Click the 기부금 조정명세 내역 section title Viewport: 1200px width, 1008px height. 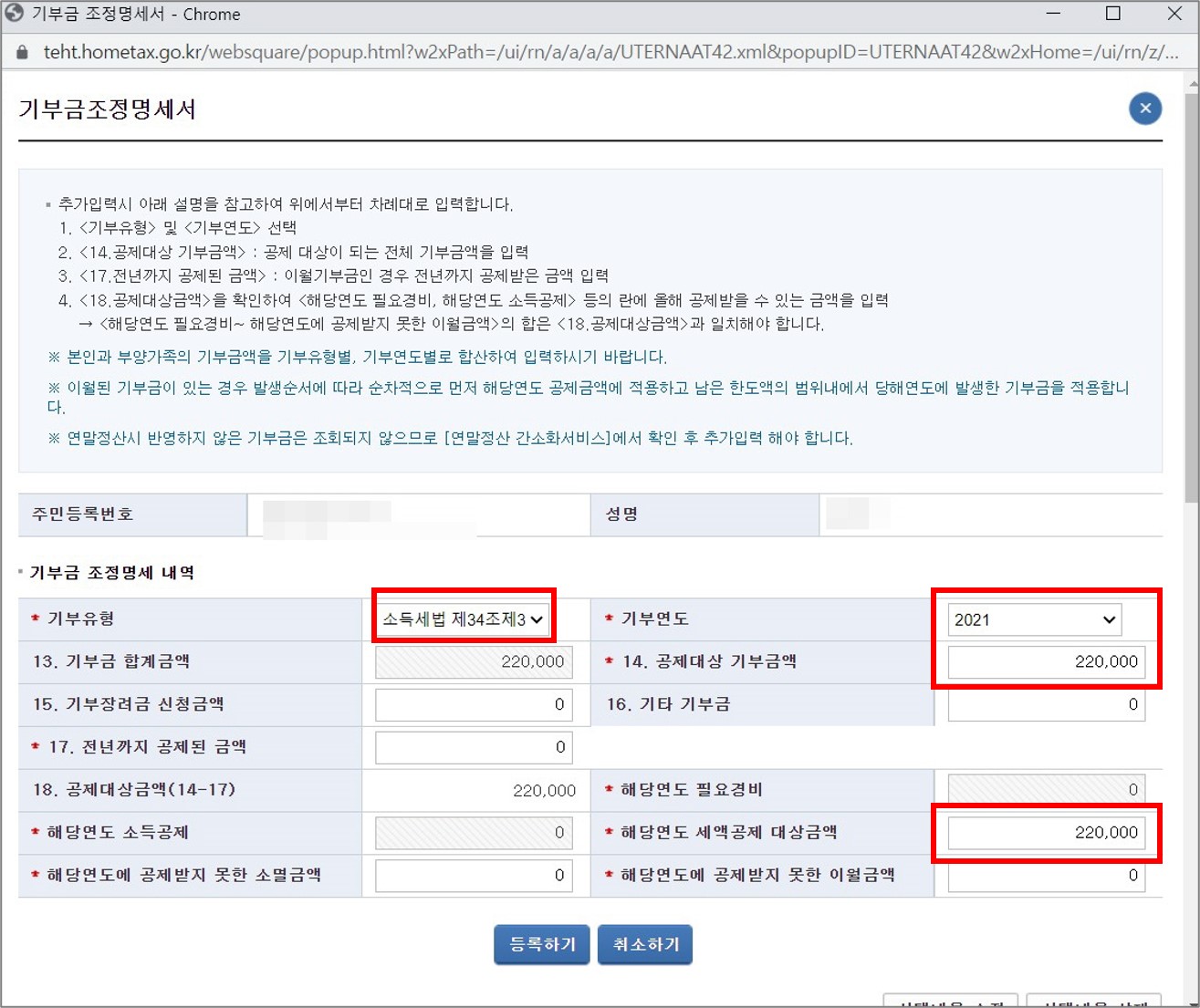(x=112, y=573)
